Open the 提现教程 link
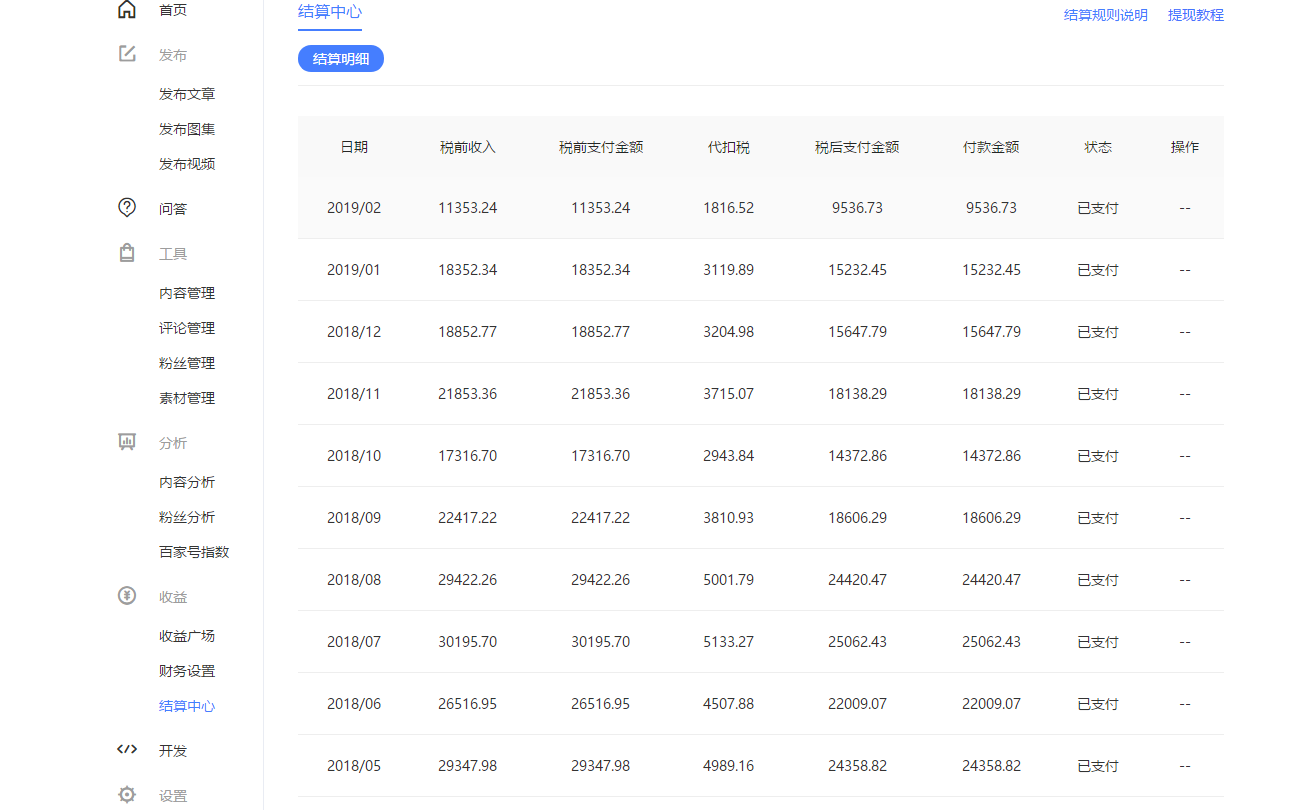The height and width of the screenshot is (810, 1308). pos(1196,15)
